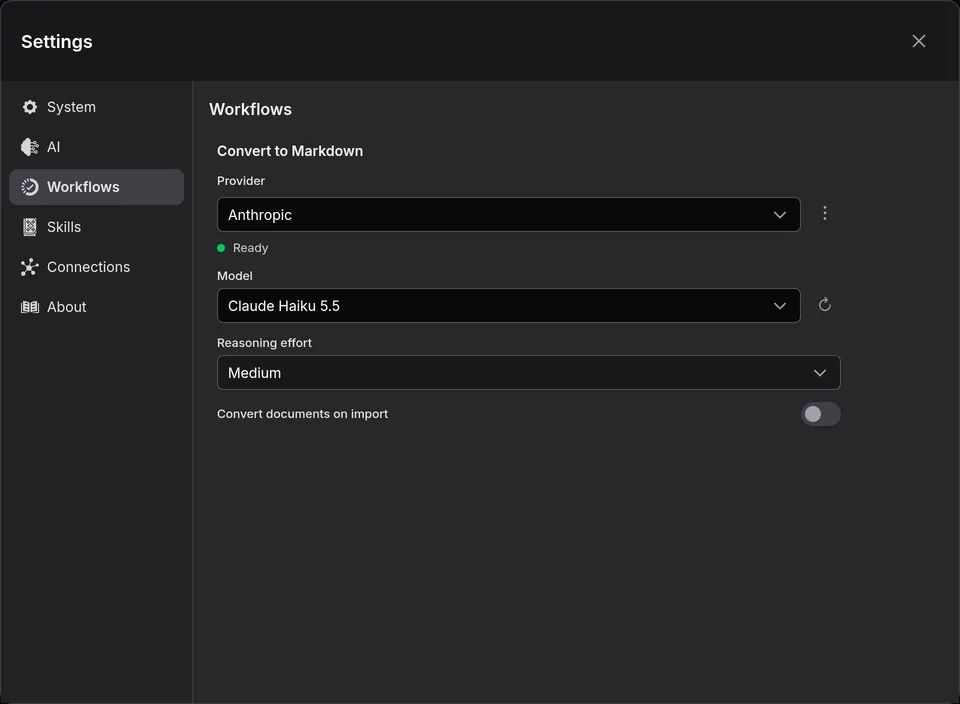Show the About section
Image resolution: width=960 pixels, height=704 pixels.
tap(96, 307)
